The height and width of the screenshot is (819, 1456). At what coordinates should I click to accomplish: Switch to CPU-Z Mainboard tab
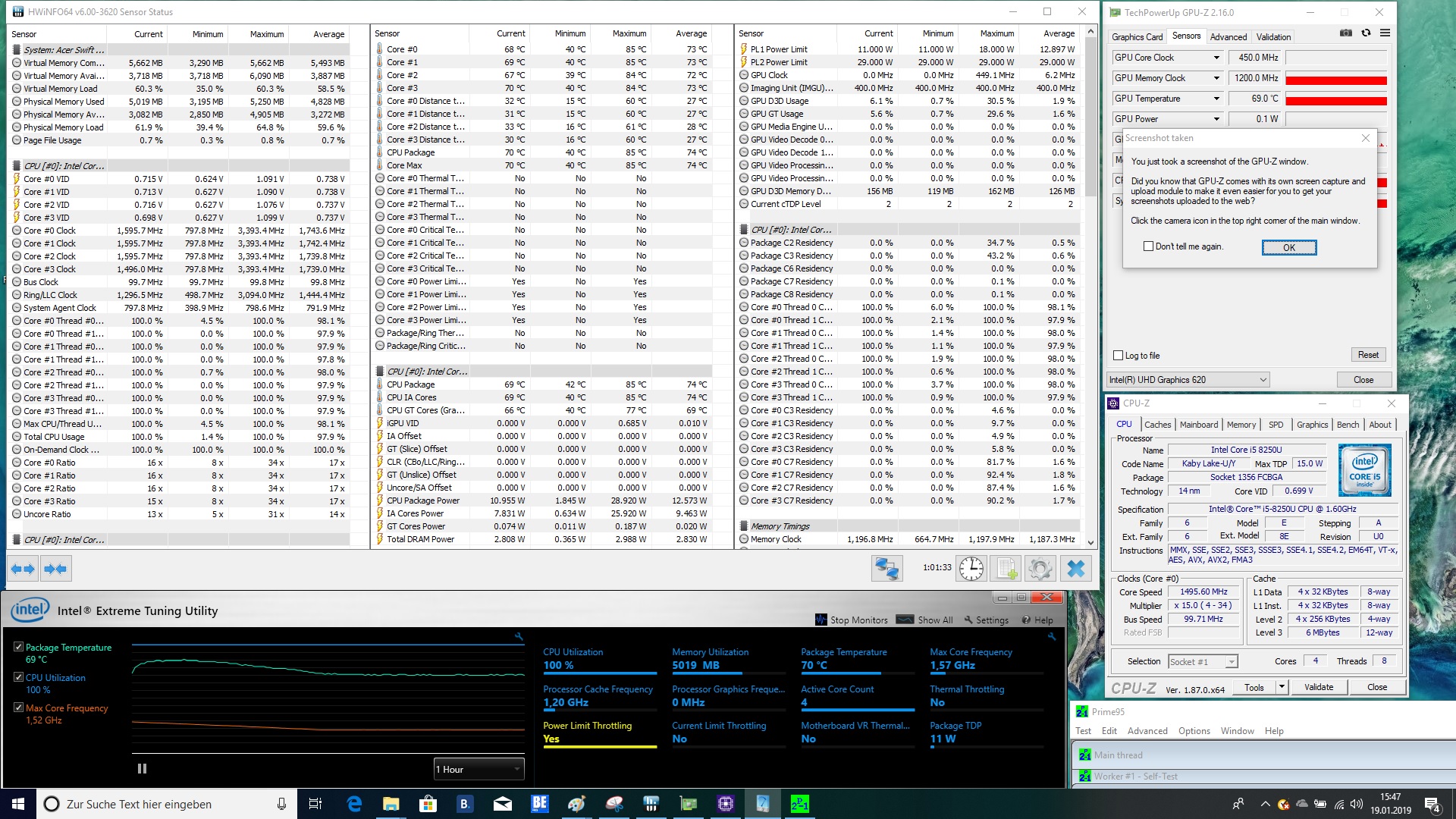(x=1199, y=425)
